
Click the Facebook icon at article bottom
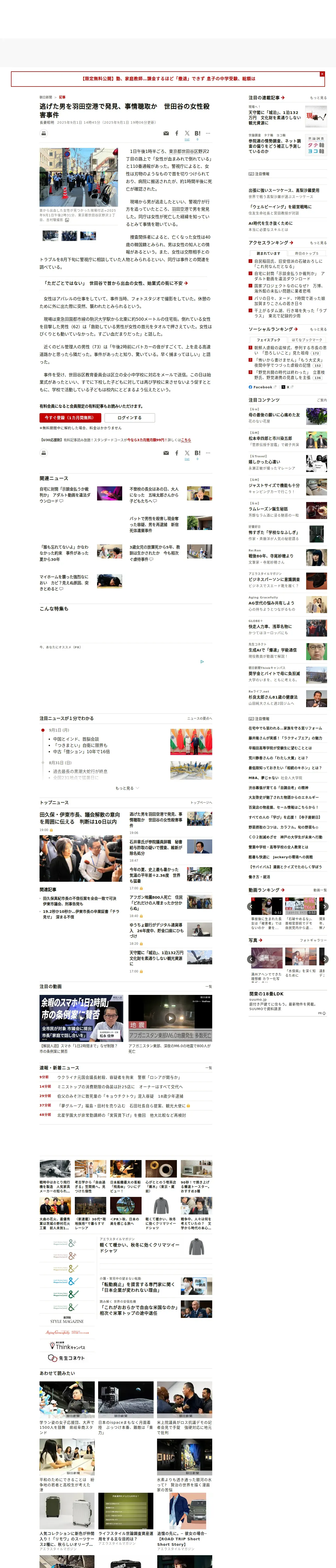click(x=177, y=453)
